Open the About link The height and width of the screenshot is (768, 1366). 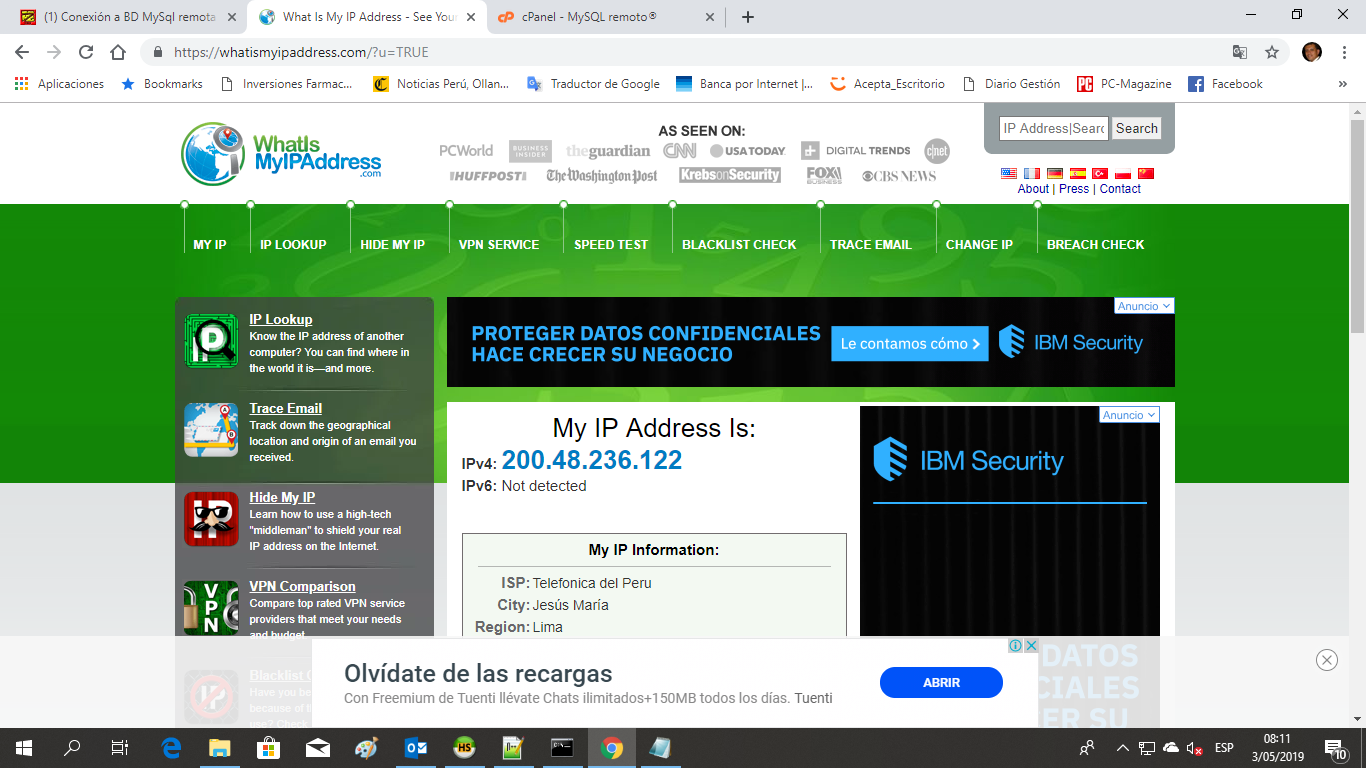pyautogui.click(x=1033, y=189)
